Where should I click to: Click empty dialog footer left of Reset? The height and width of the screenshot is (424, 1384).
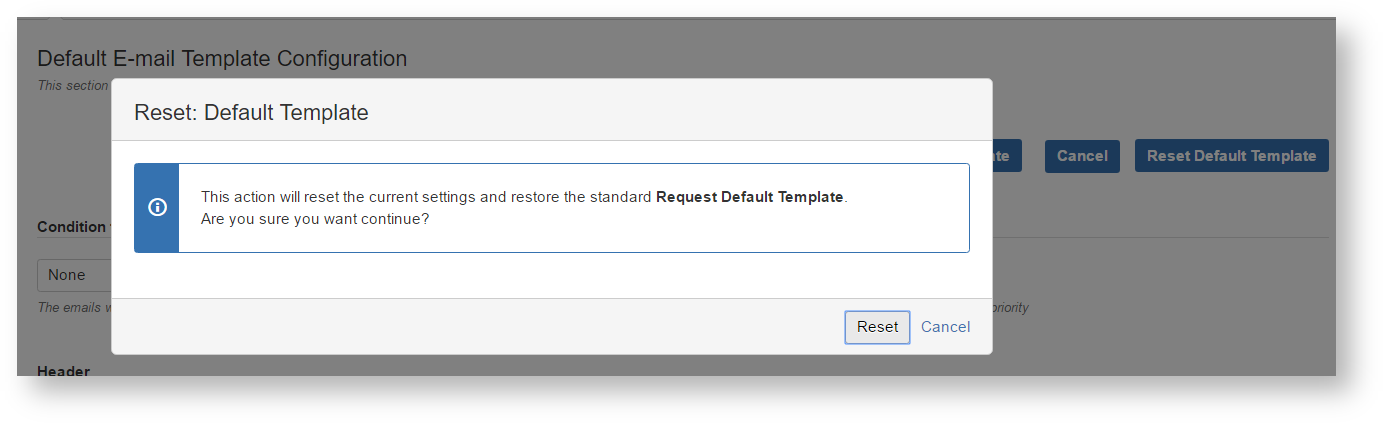coord(450,327)
